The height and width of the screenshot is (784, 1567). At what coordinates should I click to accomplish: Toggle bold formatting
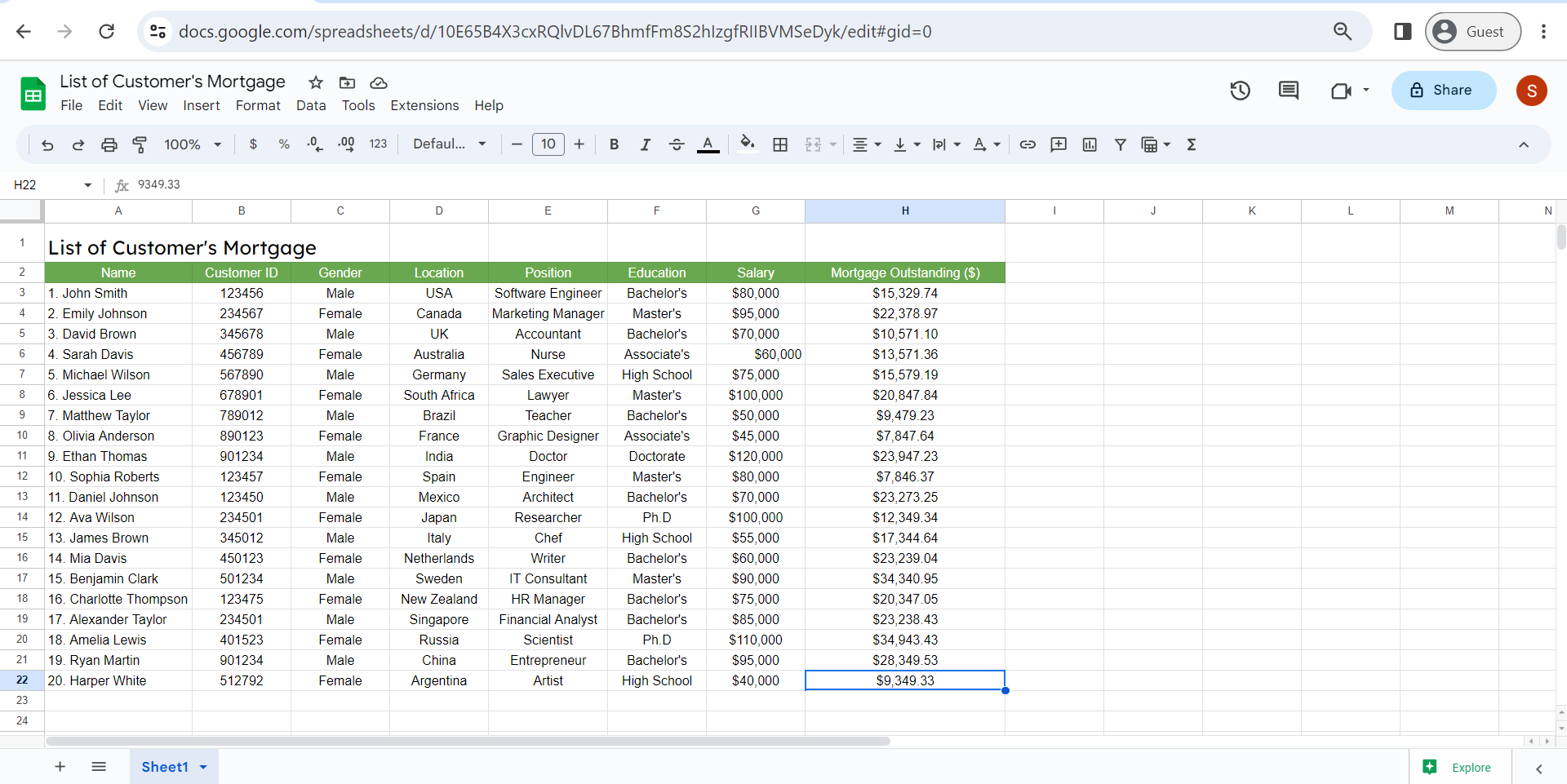pyautogui.click(x=614, y=144)
